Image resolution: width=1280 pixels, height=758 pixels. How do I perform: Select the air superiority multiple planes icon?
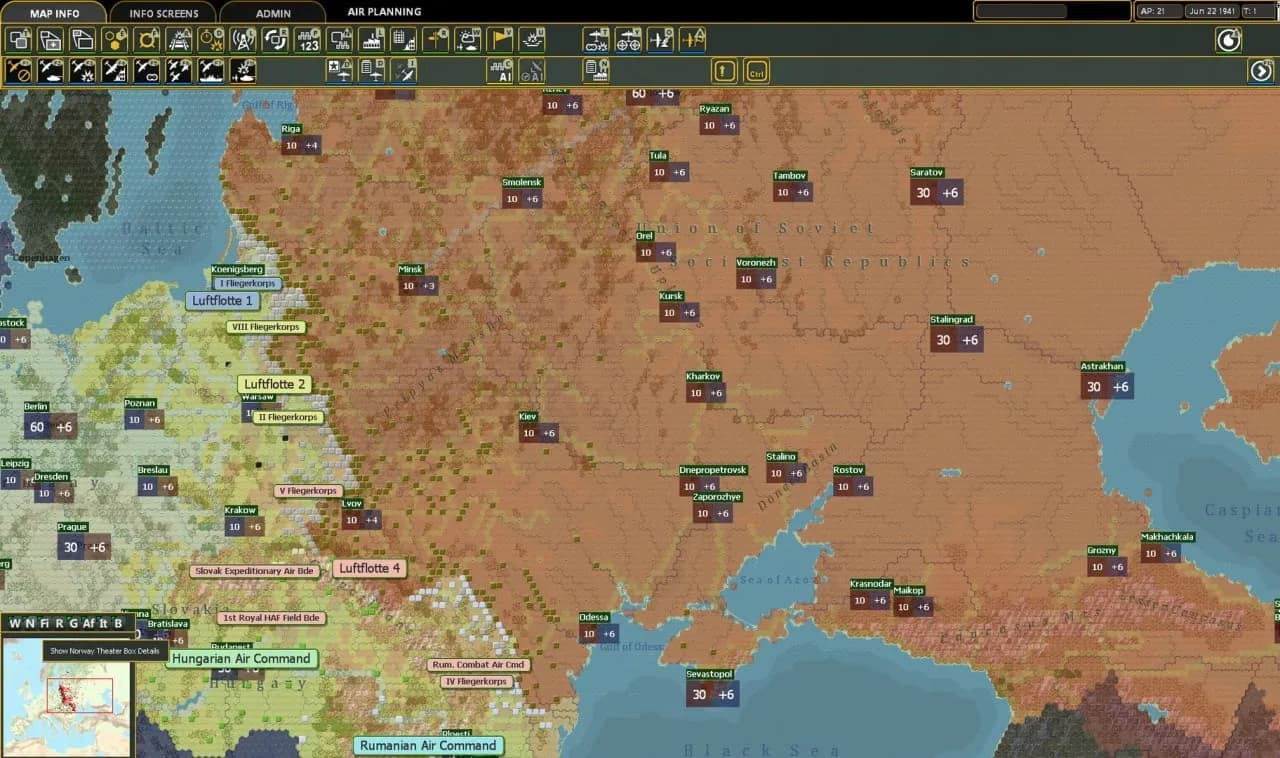[179, 71]
